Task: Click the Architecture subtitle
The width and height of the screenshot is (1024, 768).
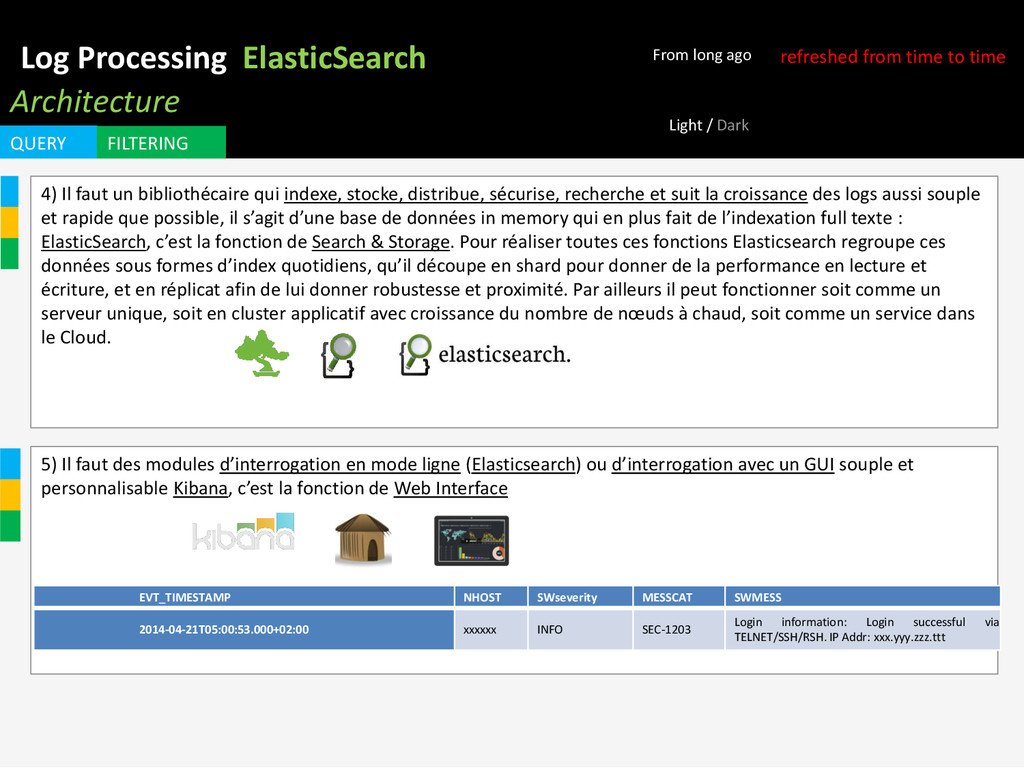Action: point(95,101)
